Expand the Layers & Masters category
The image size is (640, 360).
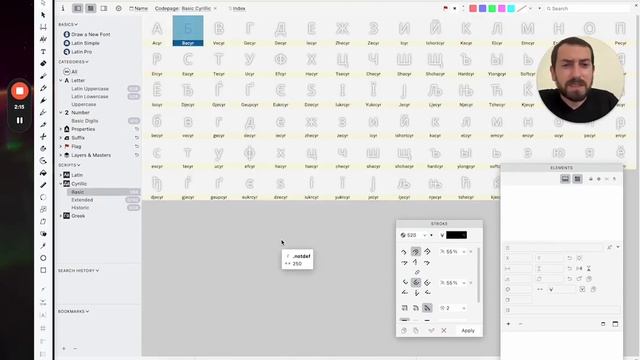[61, 155]
